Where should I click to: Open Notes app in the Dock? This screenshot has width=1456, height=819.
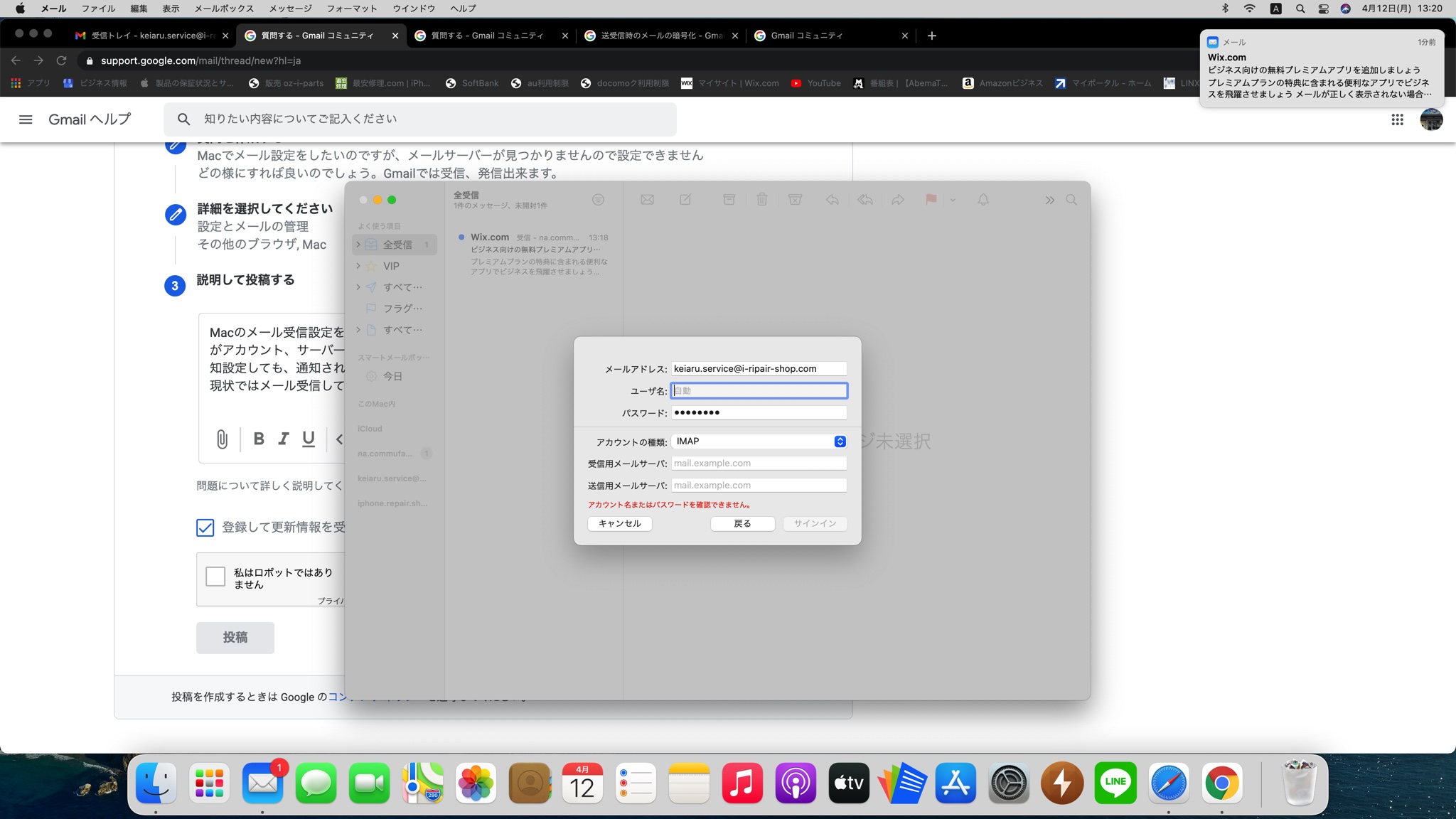690,783
